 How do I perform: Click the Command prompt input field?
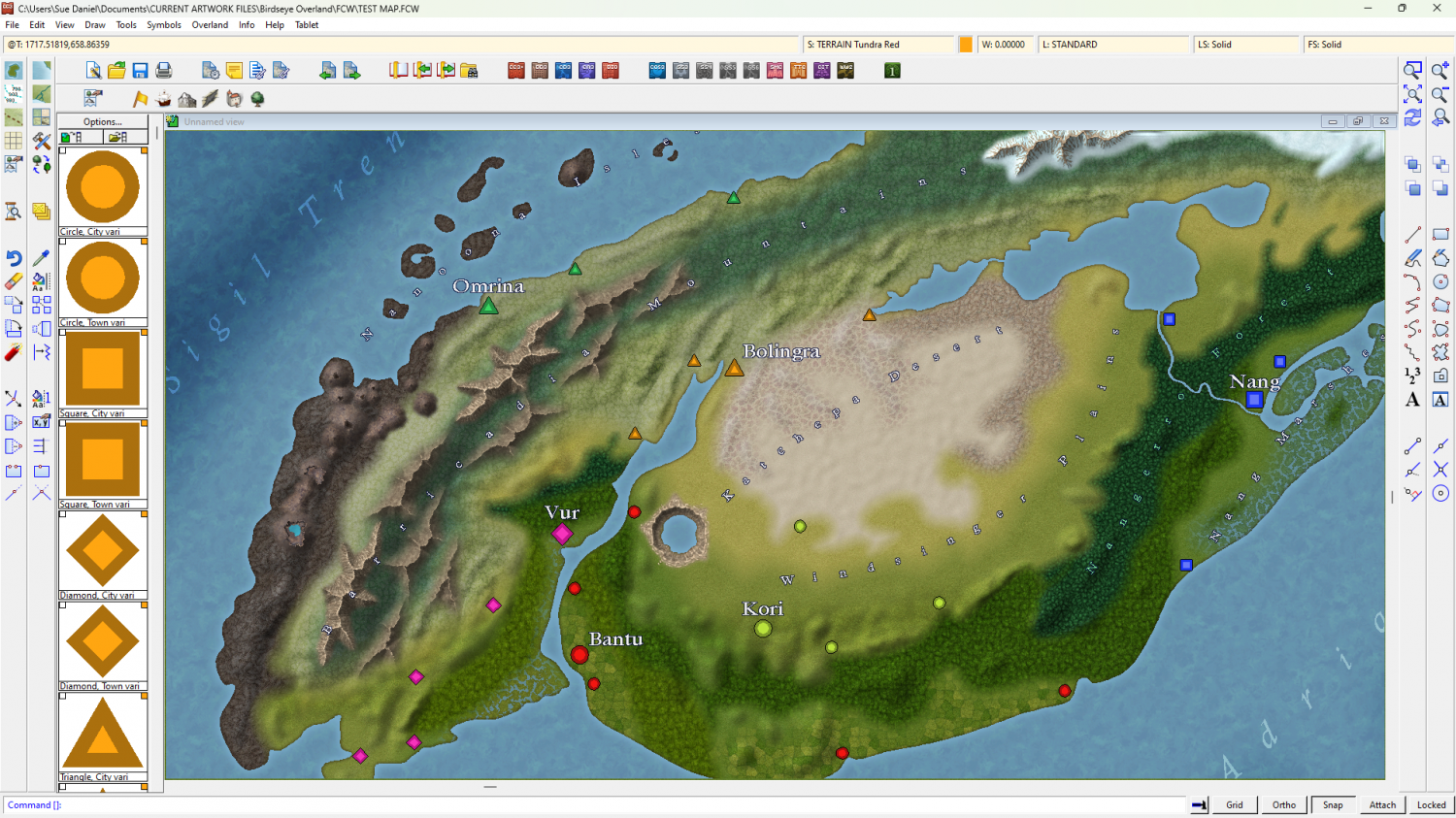tap(597, 804)
